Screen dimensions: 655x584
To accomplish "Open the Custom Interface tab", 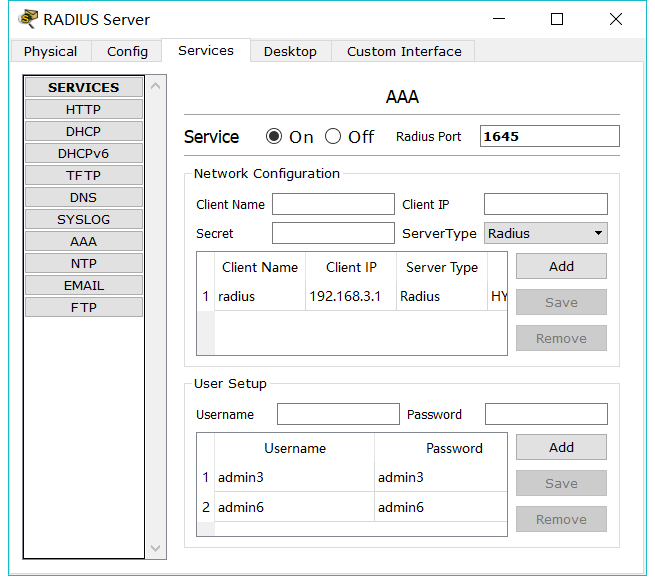I will click(x=404, y=51).
